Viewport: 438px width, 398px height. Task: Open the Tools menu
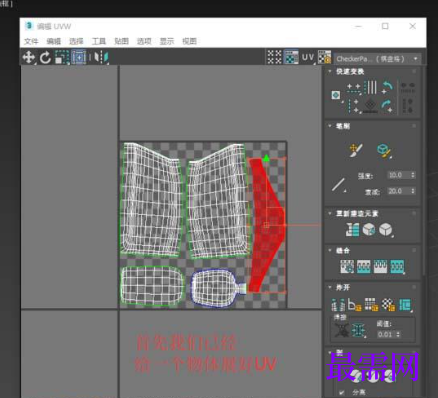tap(99, 41)
